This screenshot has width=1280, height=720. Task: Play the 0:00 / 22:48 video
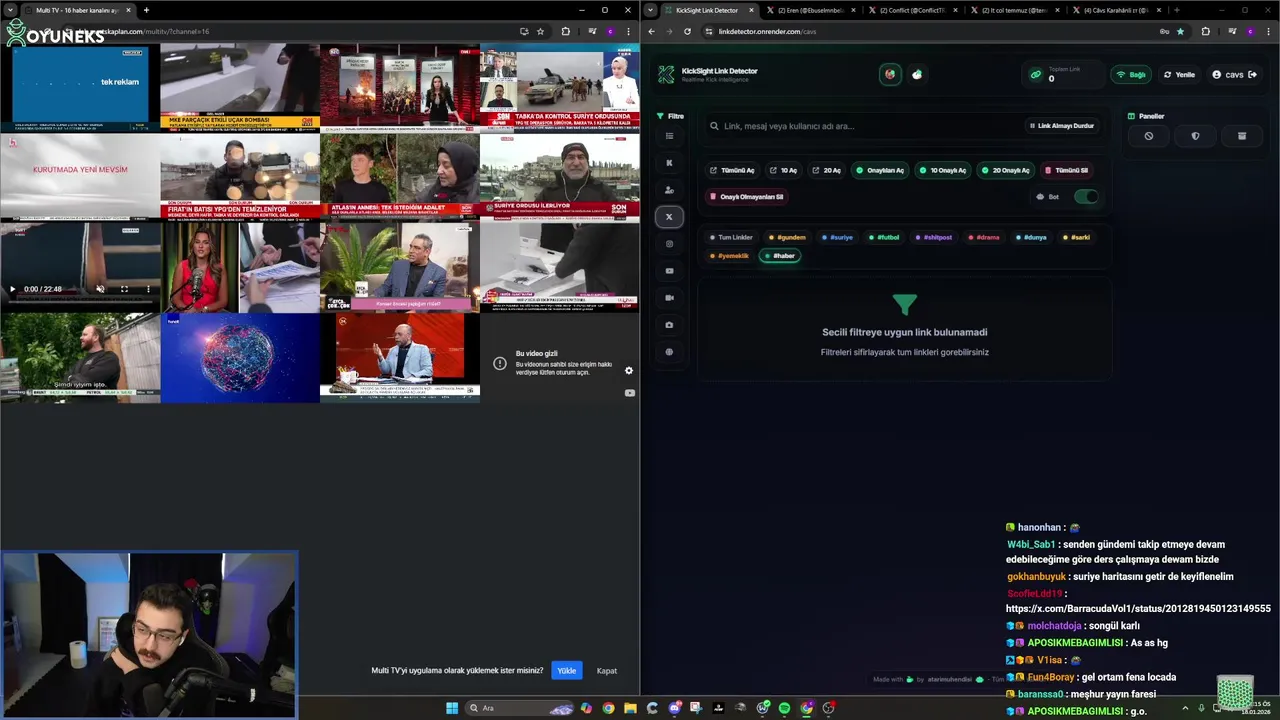coord(13,289)
